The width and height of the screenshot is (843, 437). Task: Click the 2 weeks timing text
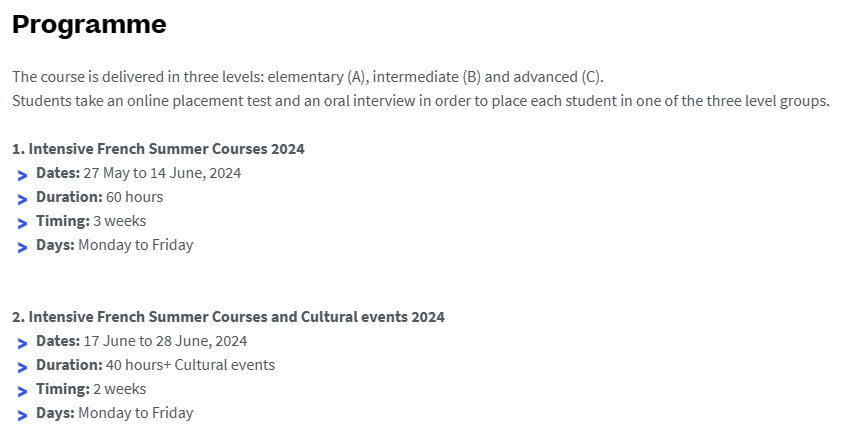click(x=119, y=389)
